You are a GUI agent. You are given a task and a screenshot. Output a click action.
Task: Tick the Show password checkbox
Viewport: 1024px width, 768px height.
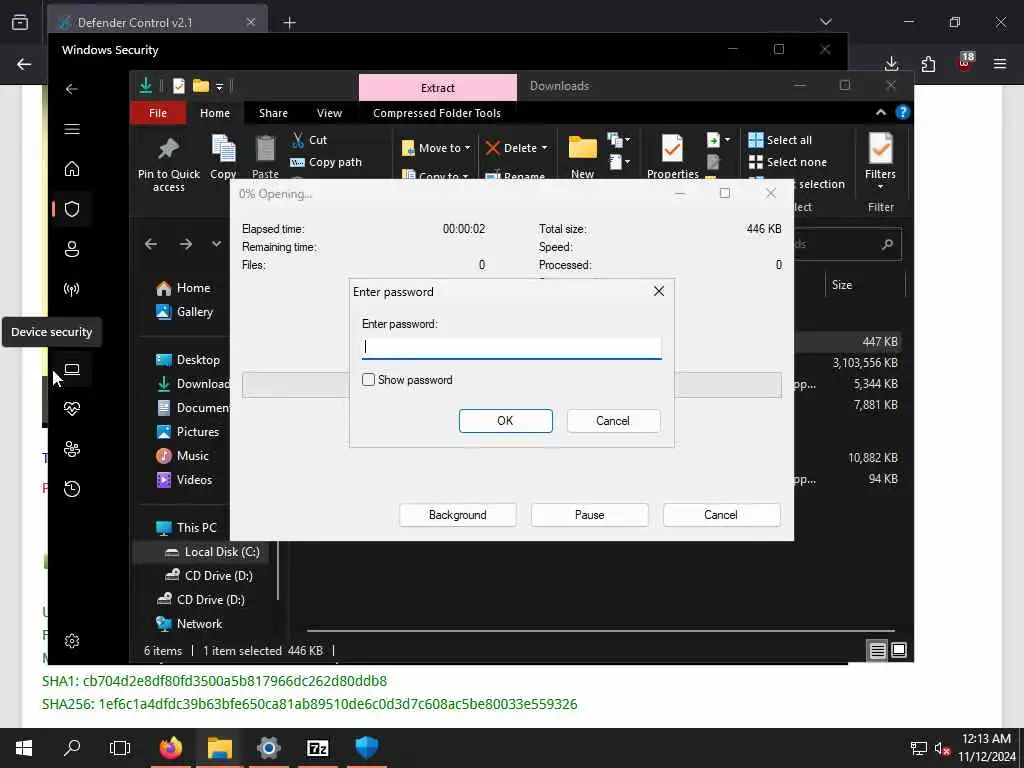tap(368, 379)
